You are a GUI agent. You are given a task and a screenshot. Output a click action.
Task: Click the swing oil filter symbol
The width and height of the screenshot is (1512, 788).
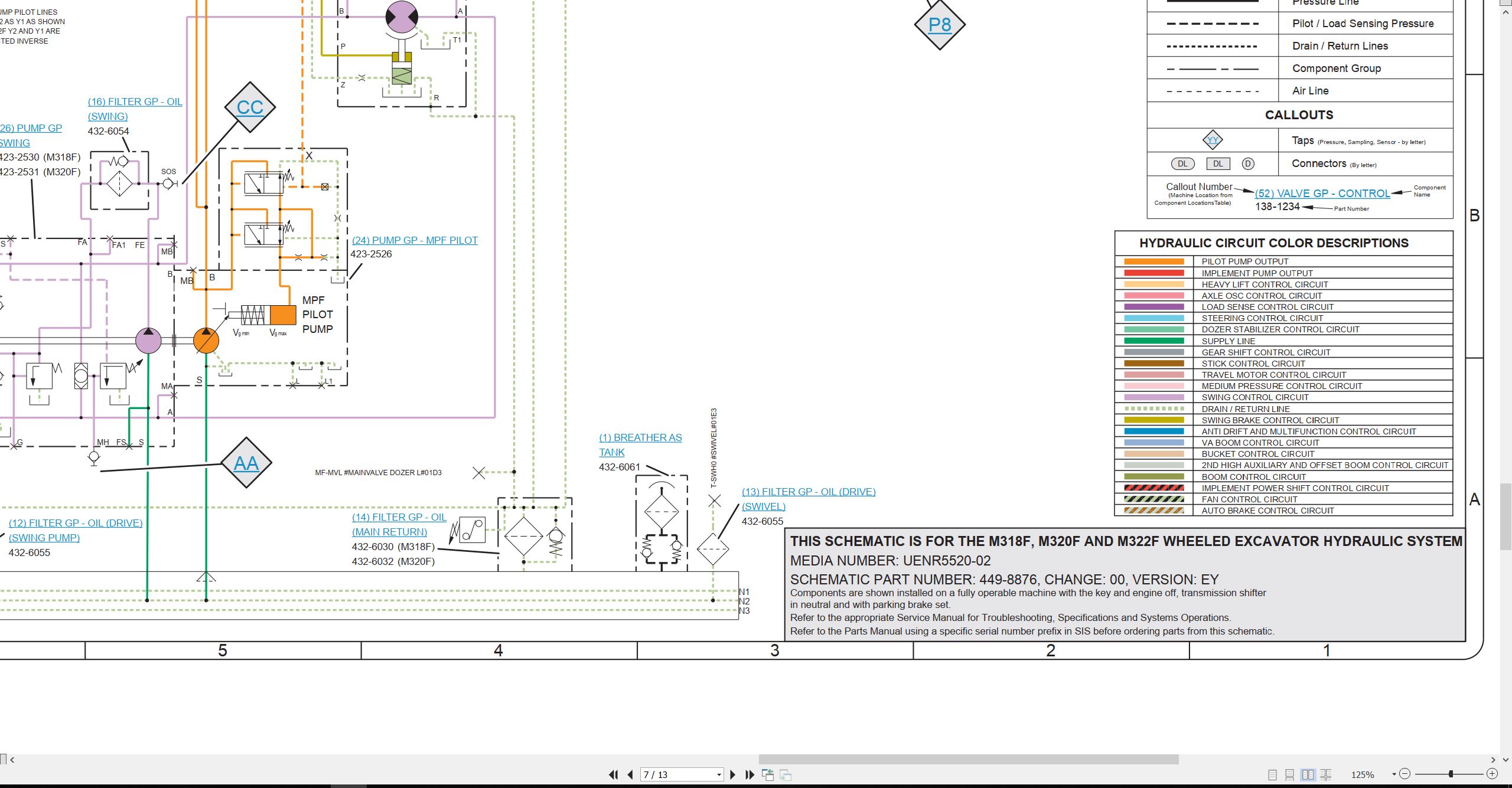click(x=119, y=184)
